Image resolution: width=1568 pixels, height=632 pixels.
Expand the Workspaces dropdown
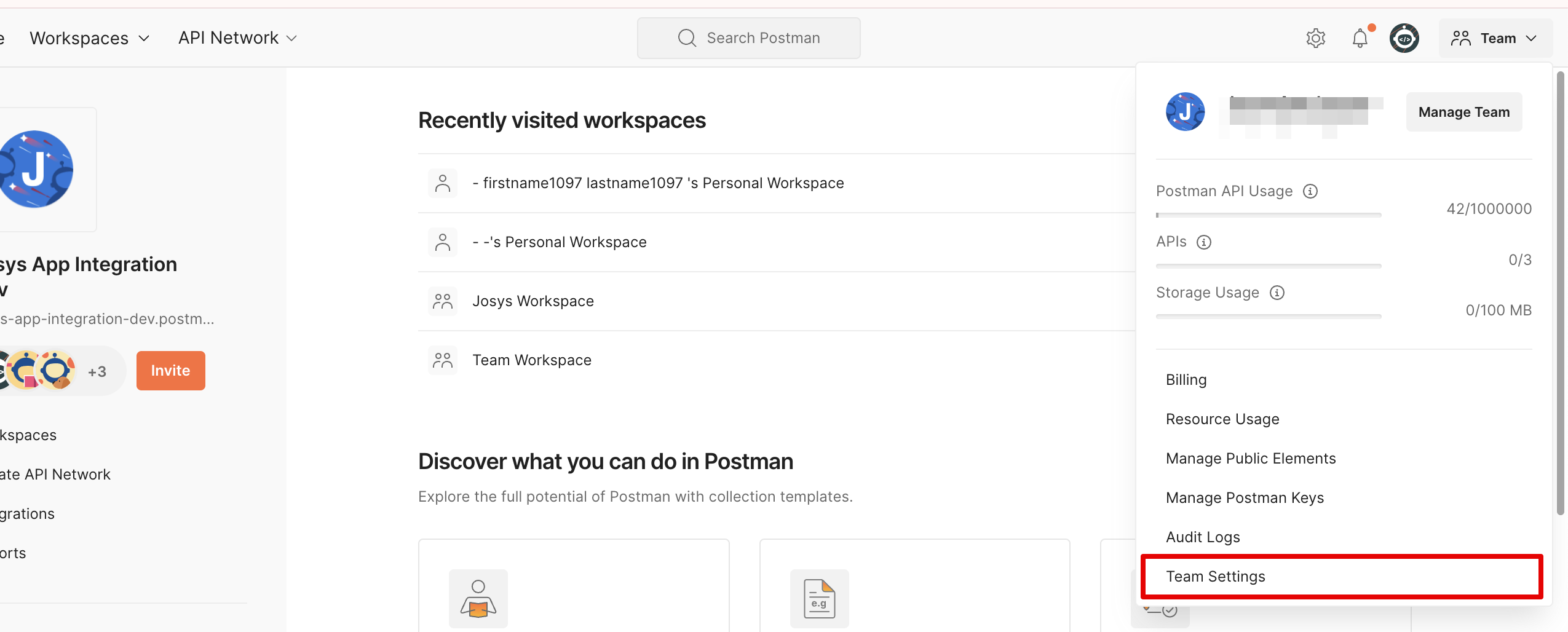point(90,38)
